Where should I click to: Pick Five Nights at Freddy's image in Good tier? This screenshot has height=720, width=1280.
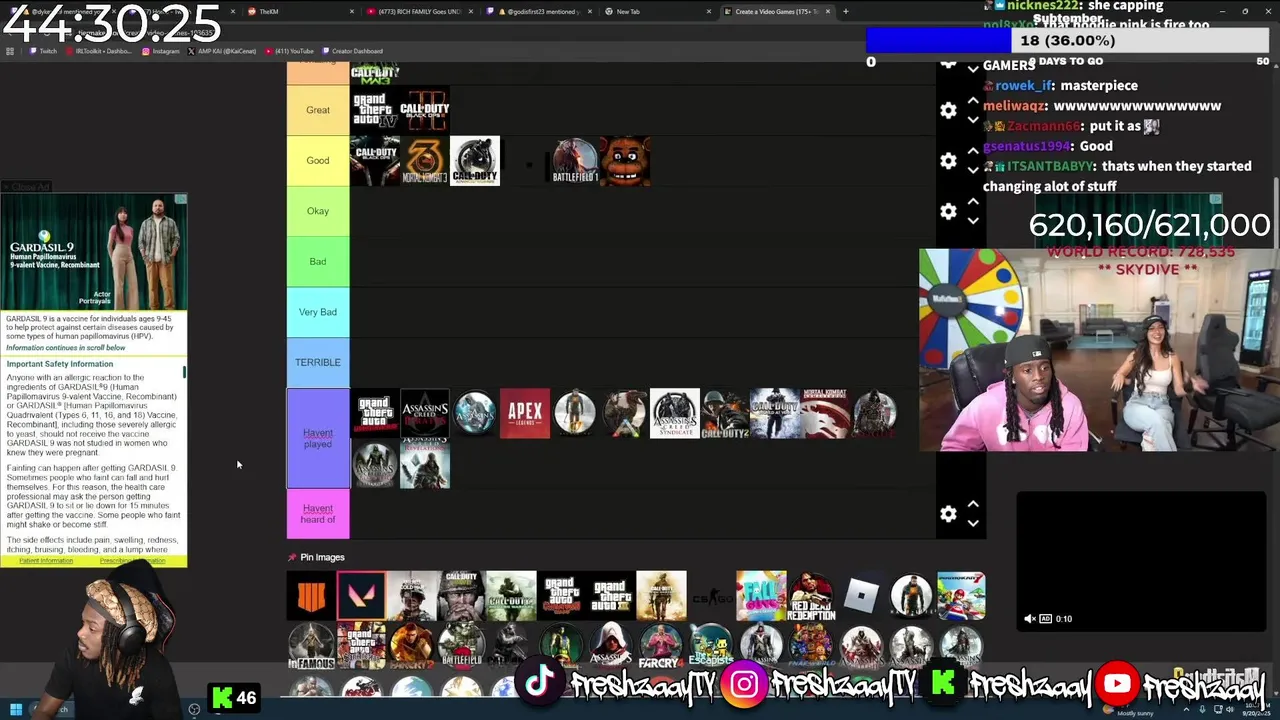tap(625, 161)
